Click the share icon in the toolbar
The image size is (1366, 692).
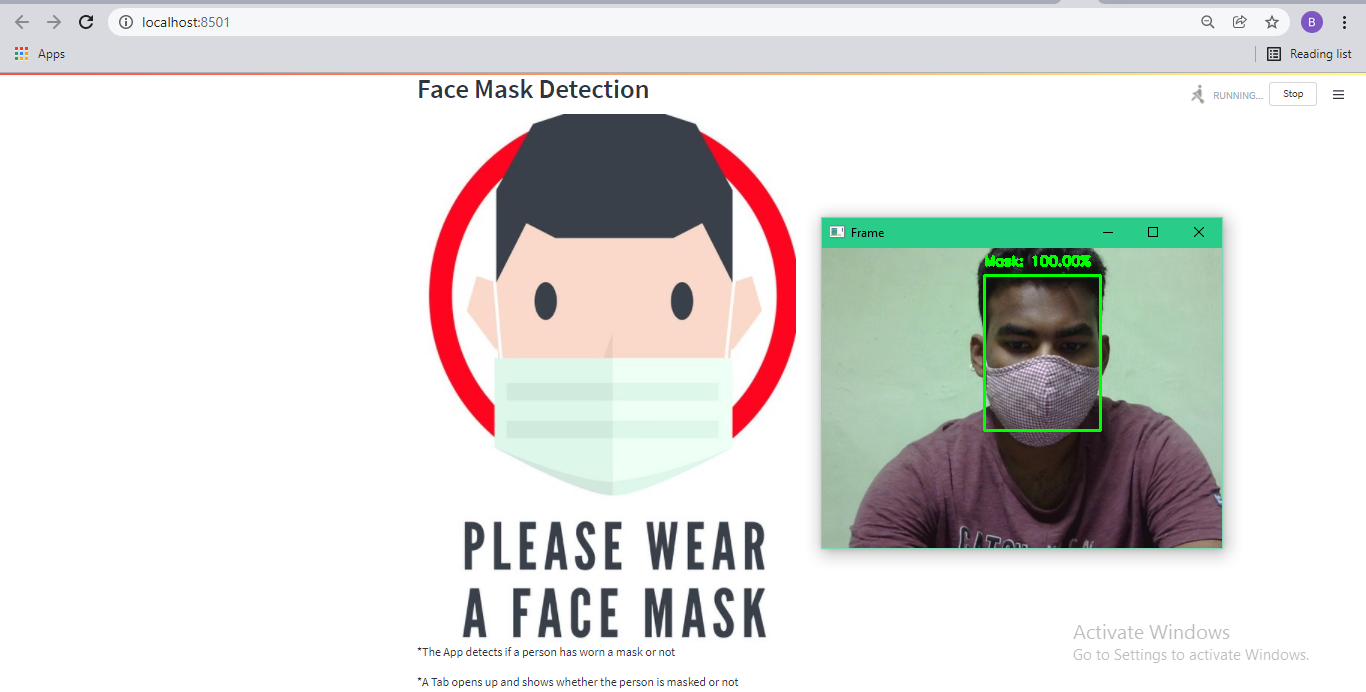tap(1239, 21)
